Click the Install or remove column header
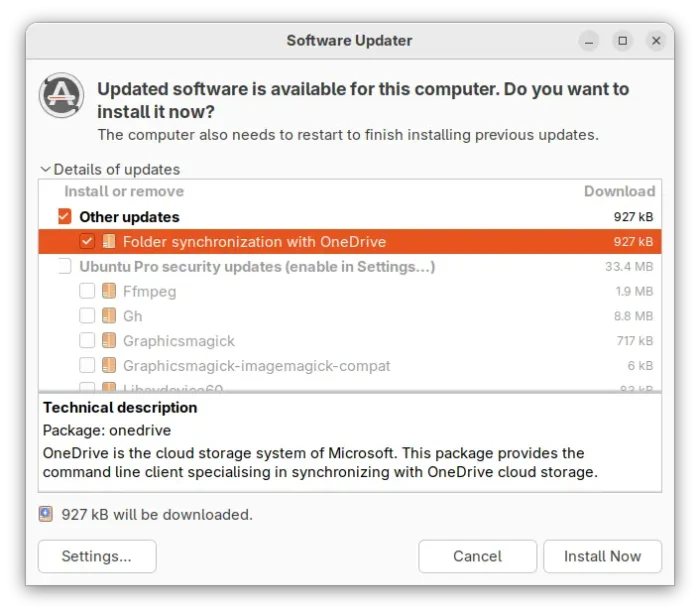This screenshot has height=614, width=700. [124, 191]
